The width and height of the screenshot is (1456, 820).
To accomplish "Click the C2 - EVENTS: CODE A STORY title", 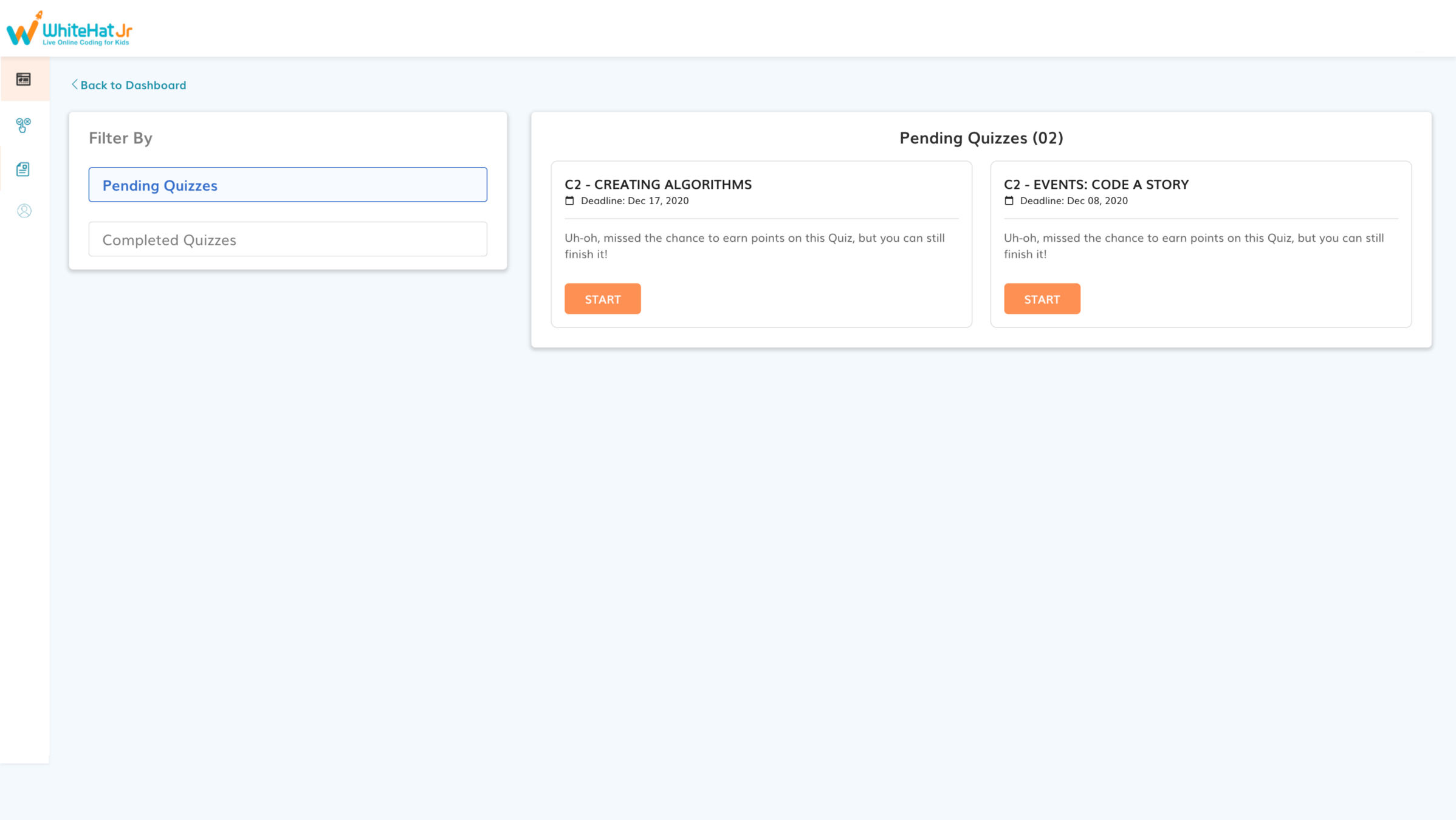I will point(1096,184).
